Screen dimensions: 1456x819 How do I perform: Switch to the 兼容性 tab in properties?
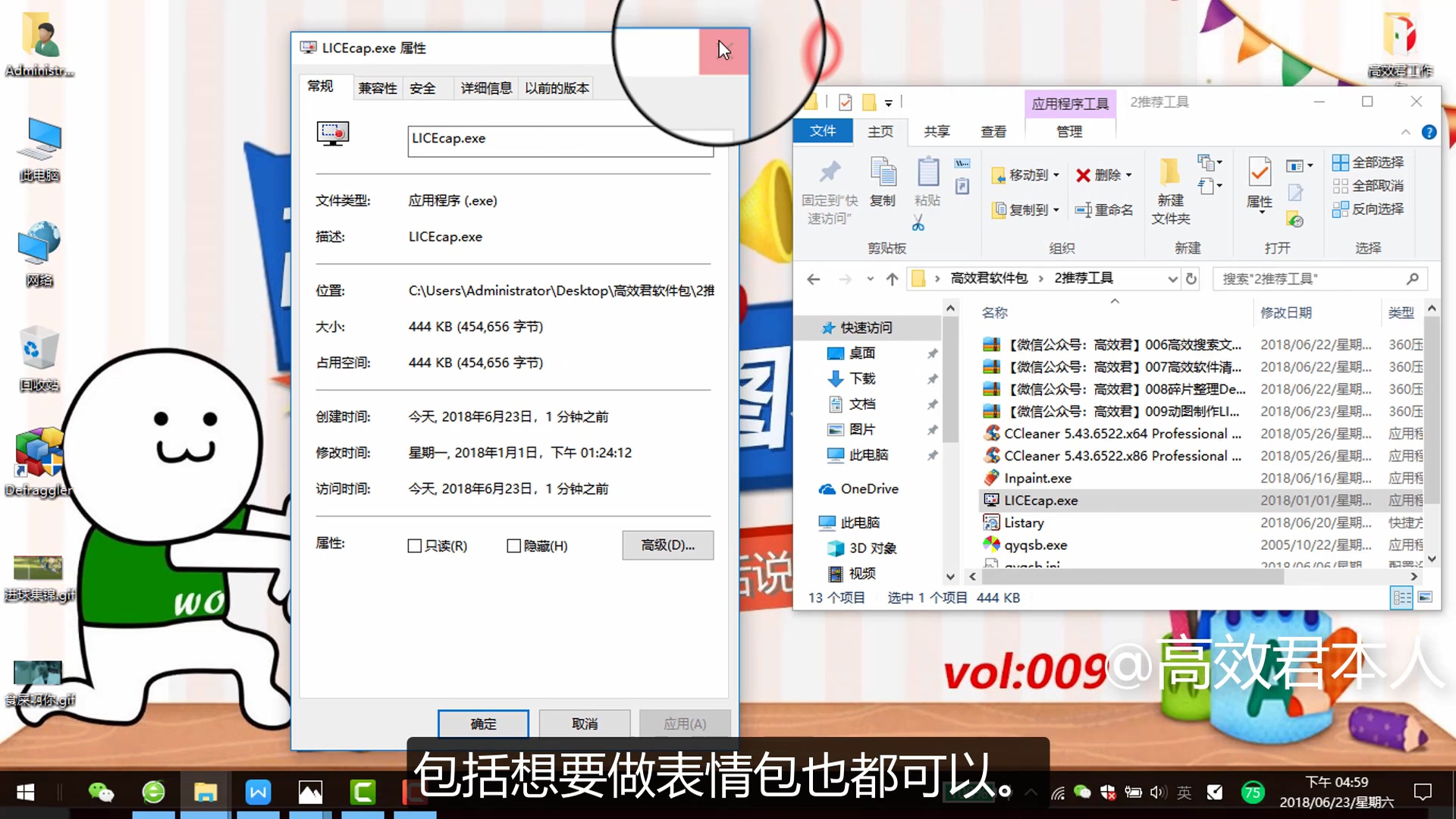tap(377, 87)
